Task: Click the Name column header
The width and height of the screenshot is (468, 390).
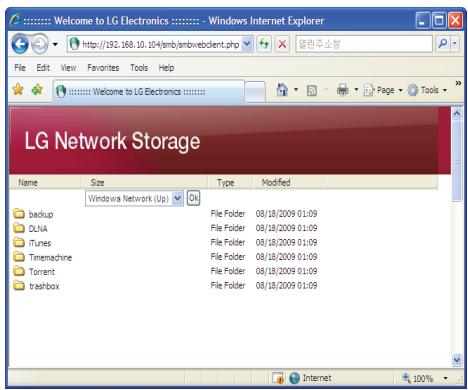Action: coord(28,182)
